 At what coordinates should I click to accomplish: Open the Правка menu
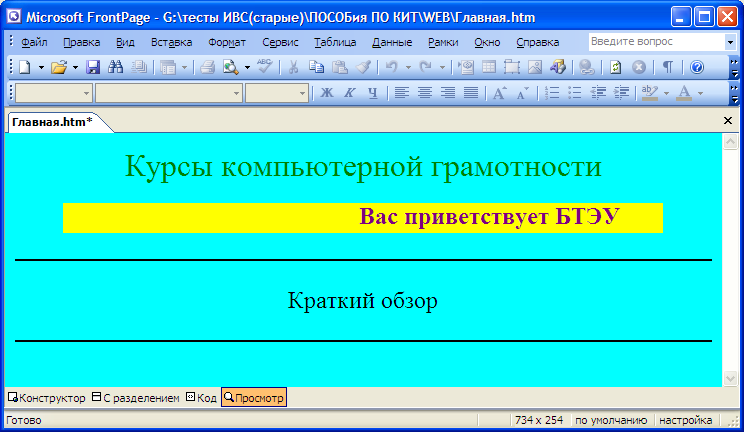pos(82,42)
